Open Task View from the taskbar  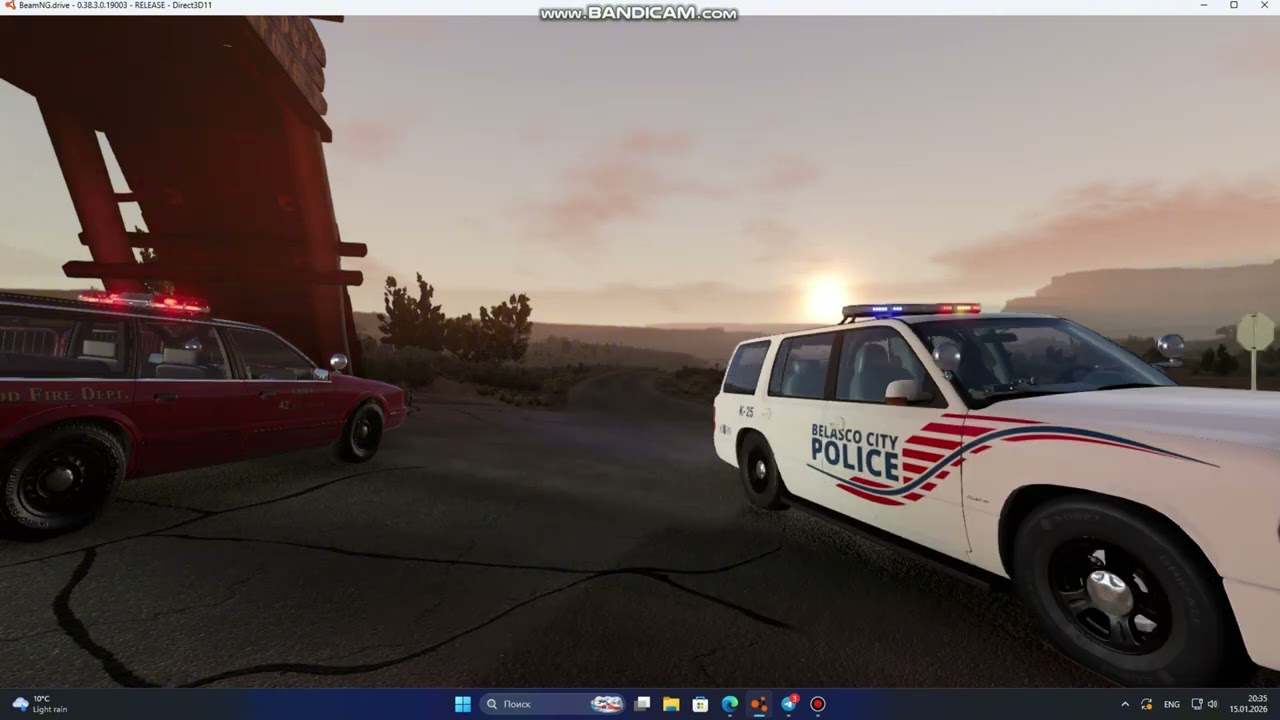tap(643, 704)
